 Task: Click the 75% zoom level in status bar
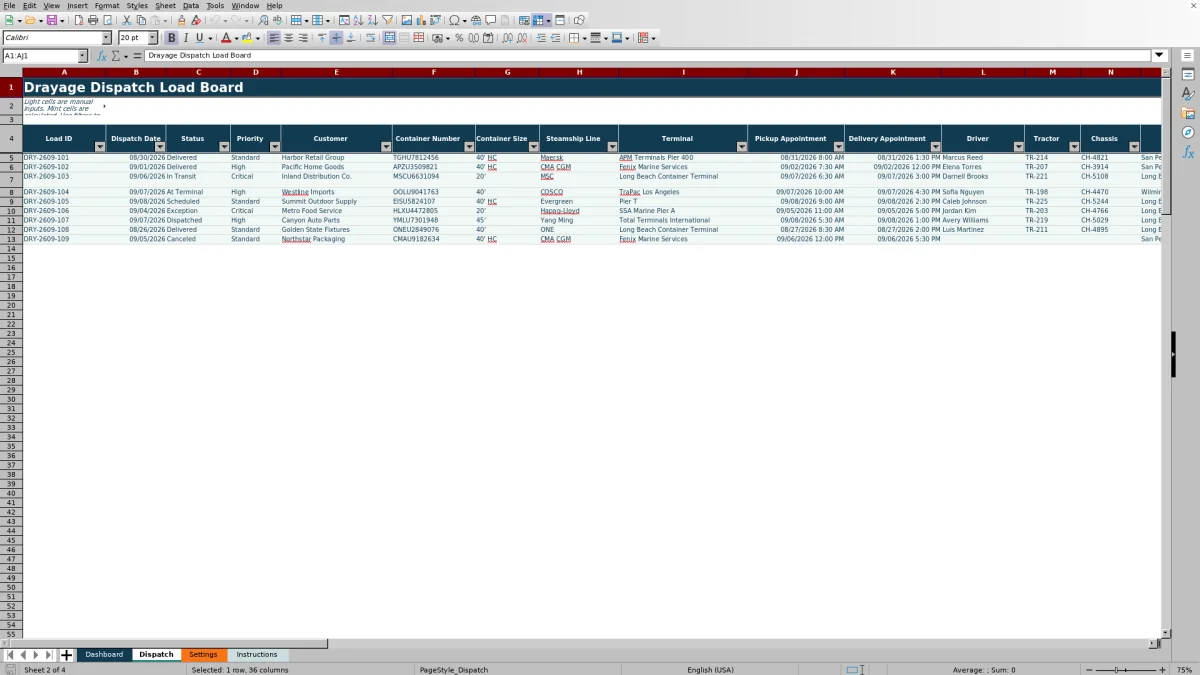pyautogui.click(x=1184, y=670)
